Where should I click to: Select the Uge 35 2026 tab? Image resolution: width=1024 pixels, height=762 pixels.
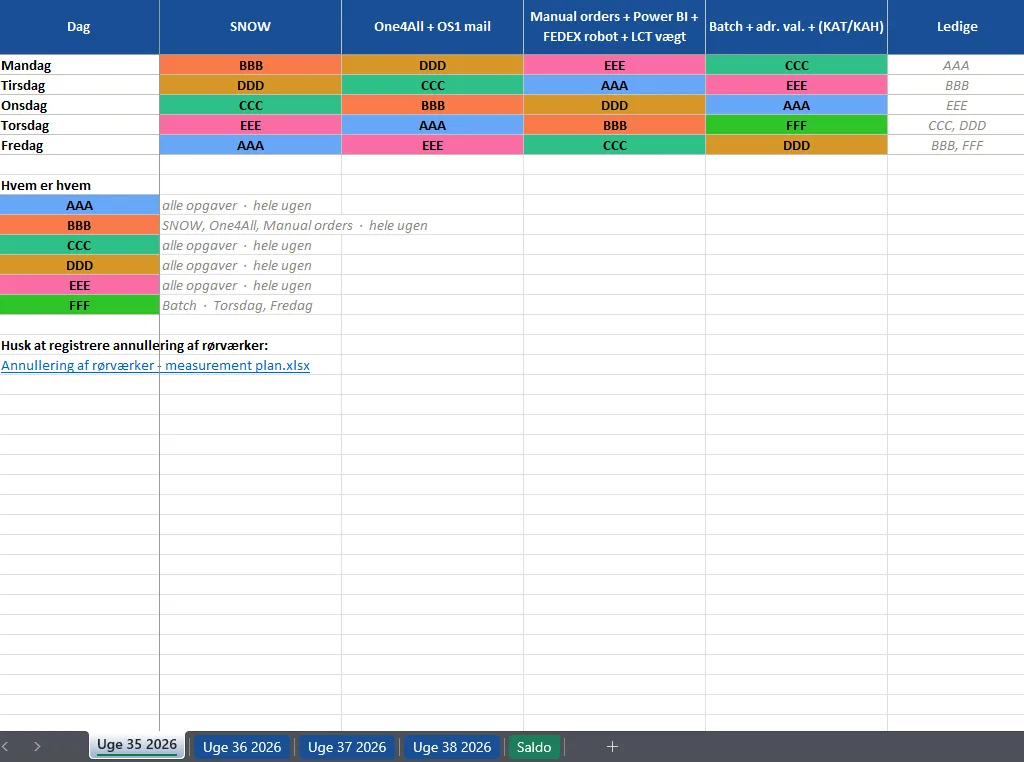pos(137,745)
